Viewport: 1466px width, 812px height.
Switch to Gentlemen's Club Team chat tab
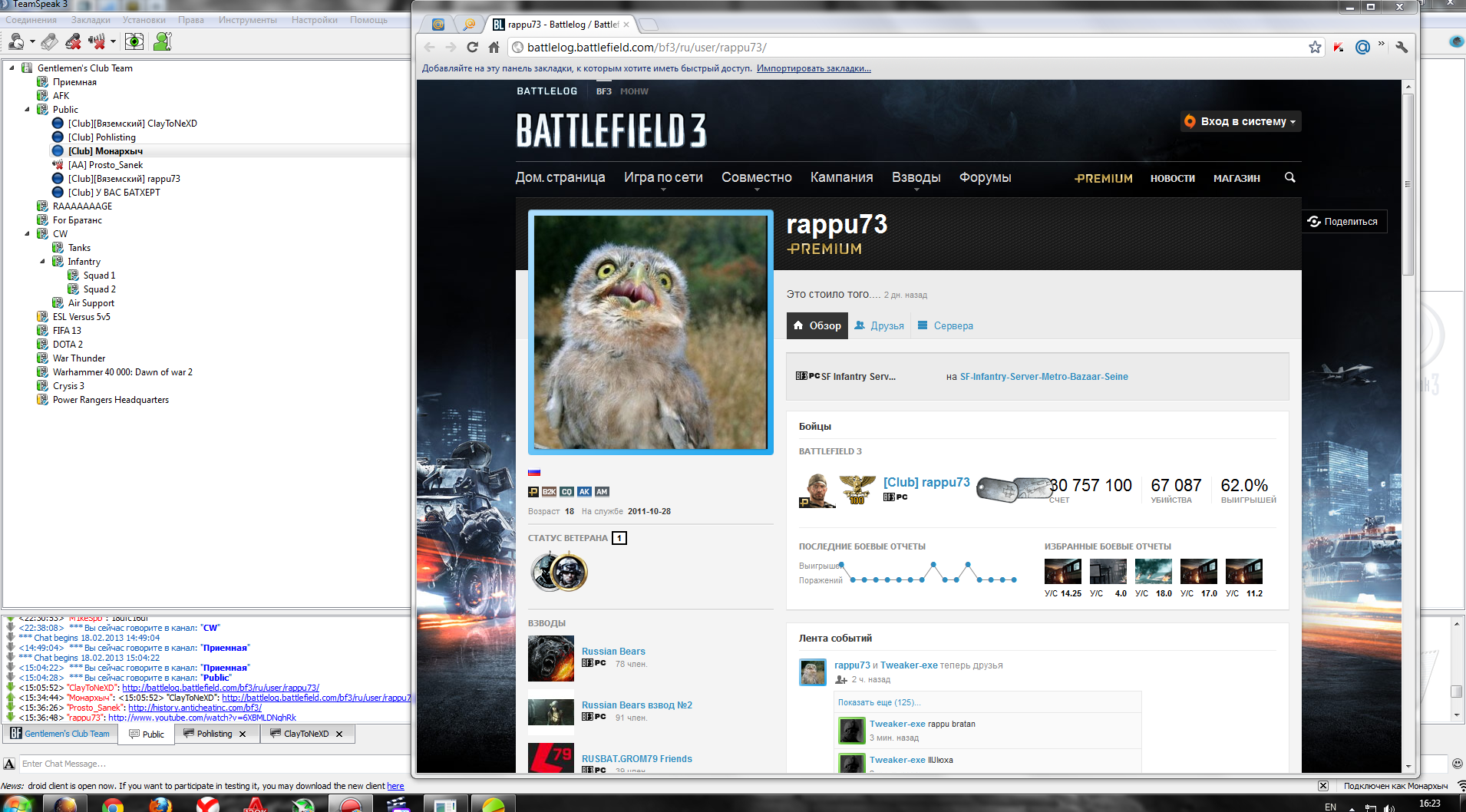point(60,734)
